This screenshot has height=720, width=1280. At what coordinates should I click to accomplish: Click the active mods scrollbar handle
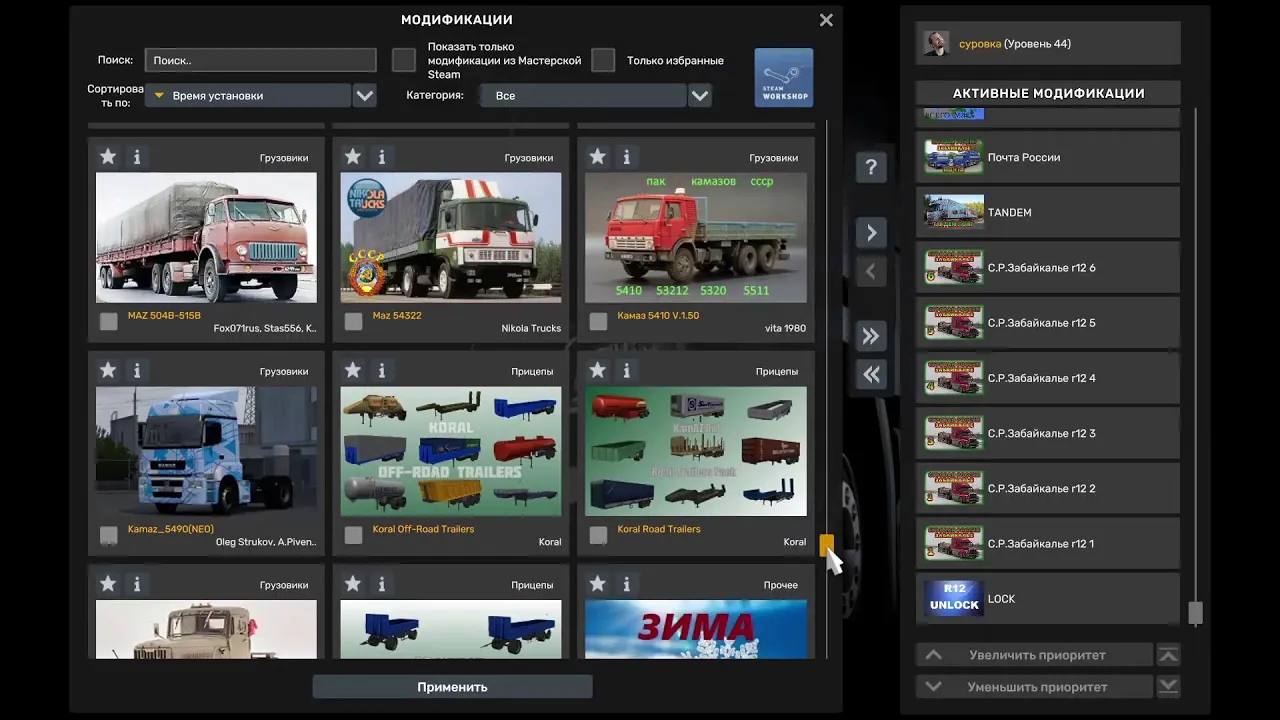(x=1195, y=613)
